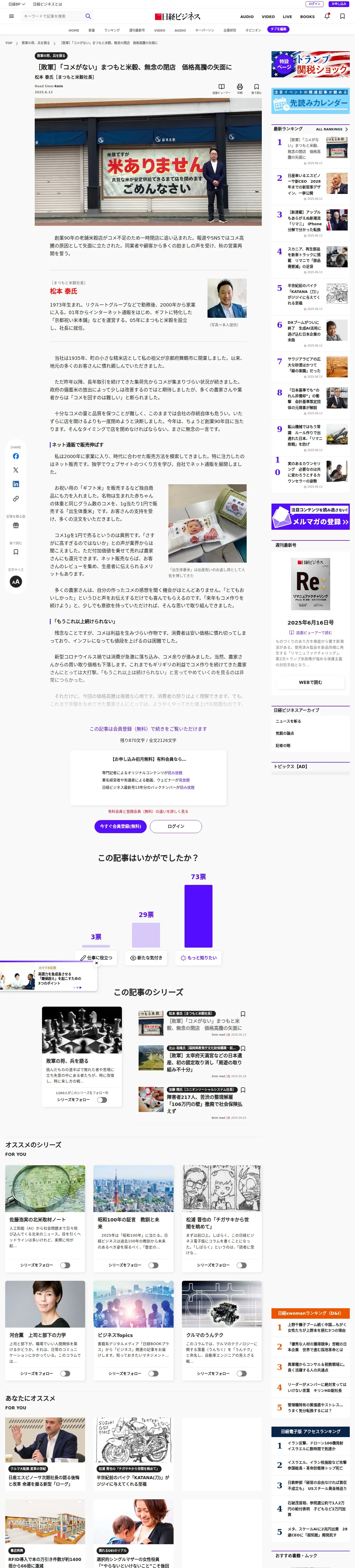Viewport: 355px width, 1568px height.
Task: Expand ALL RANKINGS chevron
Action: point(346,129)
